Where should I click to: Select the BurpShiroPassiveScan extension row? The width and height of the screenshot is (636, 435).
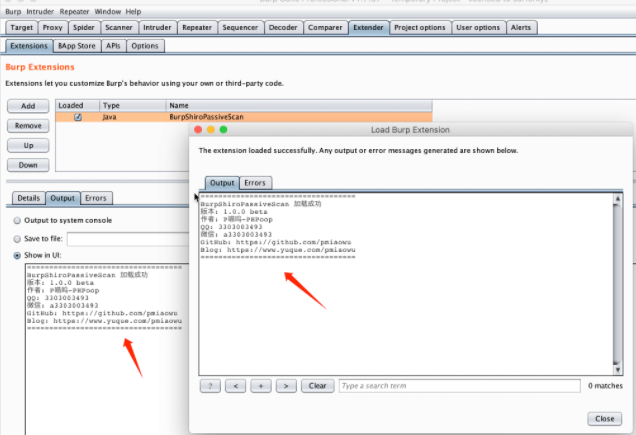point(244,117)
